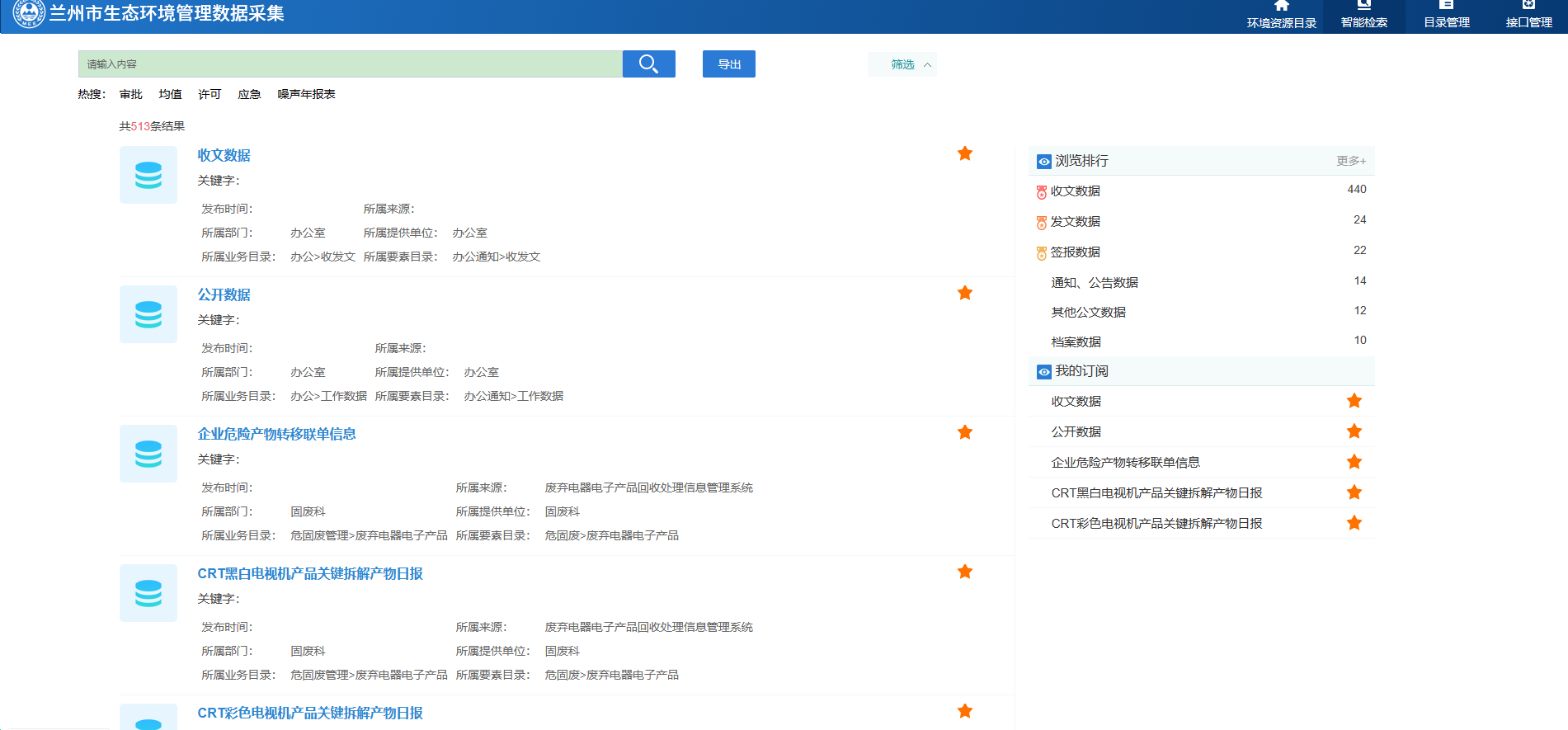Click database icon of 企业危险产物转移联单信息
This screenshot has height=730, width=1568.
click(148, 454)
